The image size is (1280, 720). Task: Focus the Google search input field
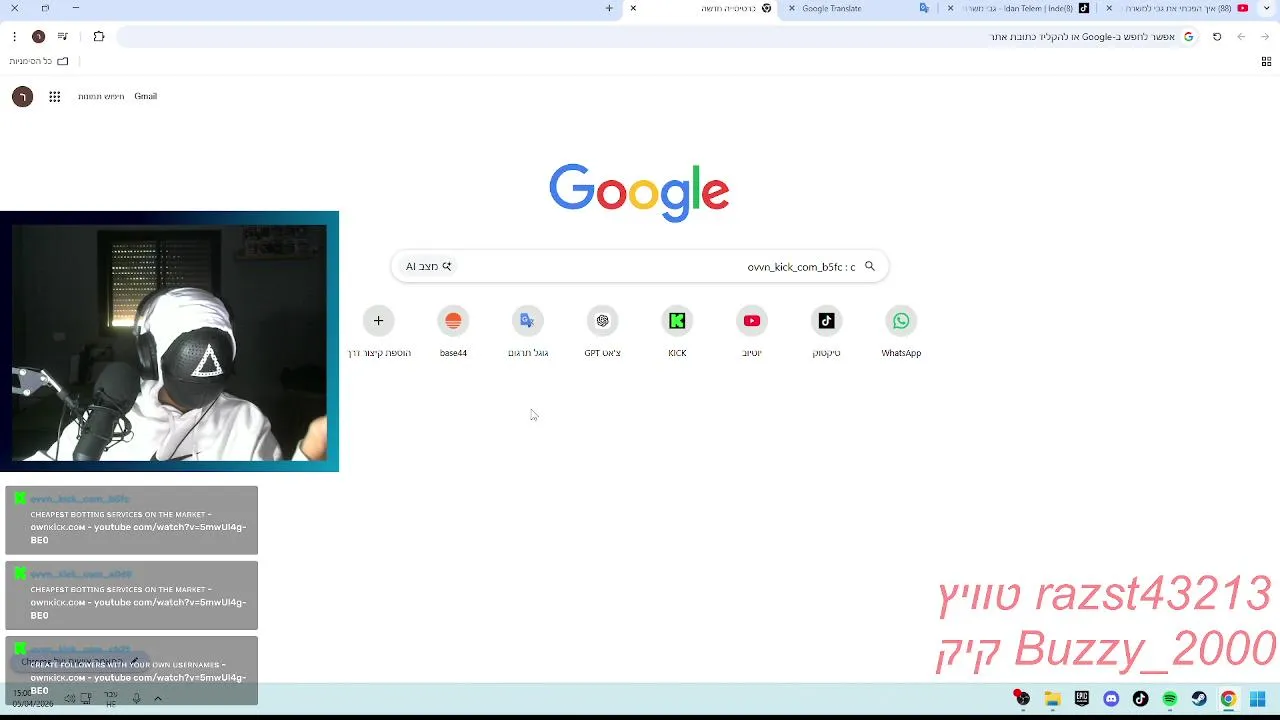640,266
